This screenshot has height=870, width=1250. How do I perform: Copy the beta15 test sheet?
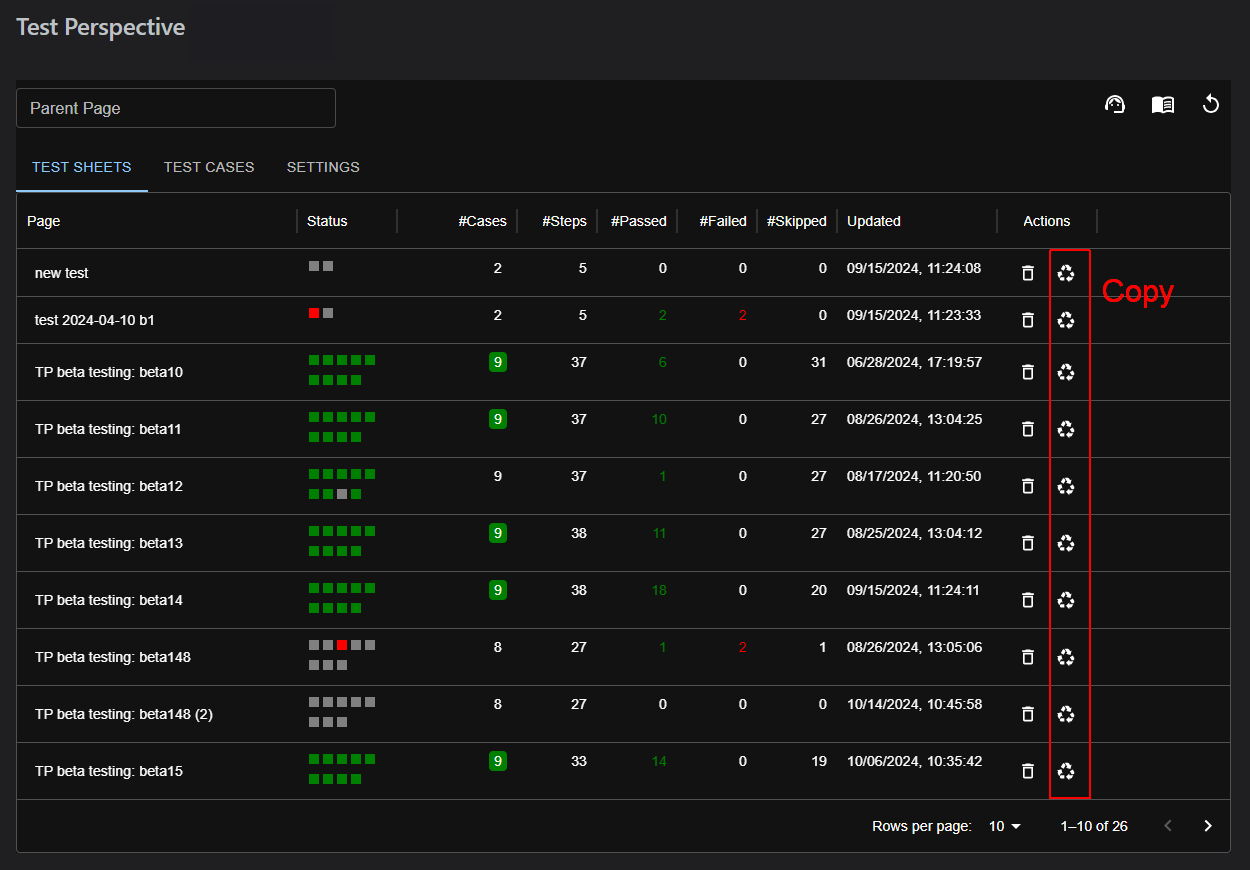(x=1066, y=771)
